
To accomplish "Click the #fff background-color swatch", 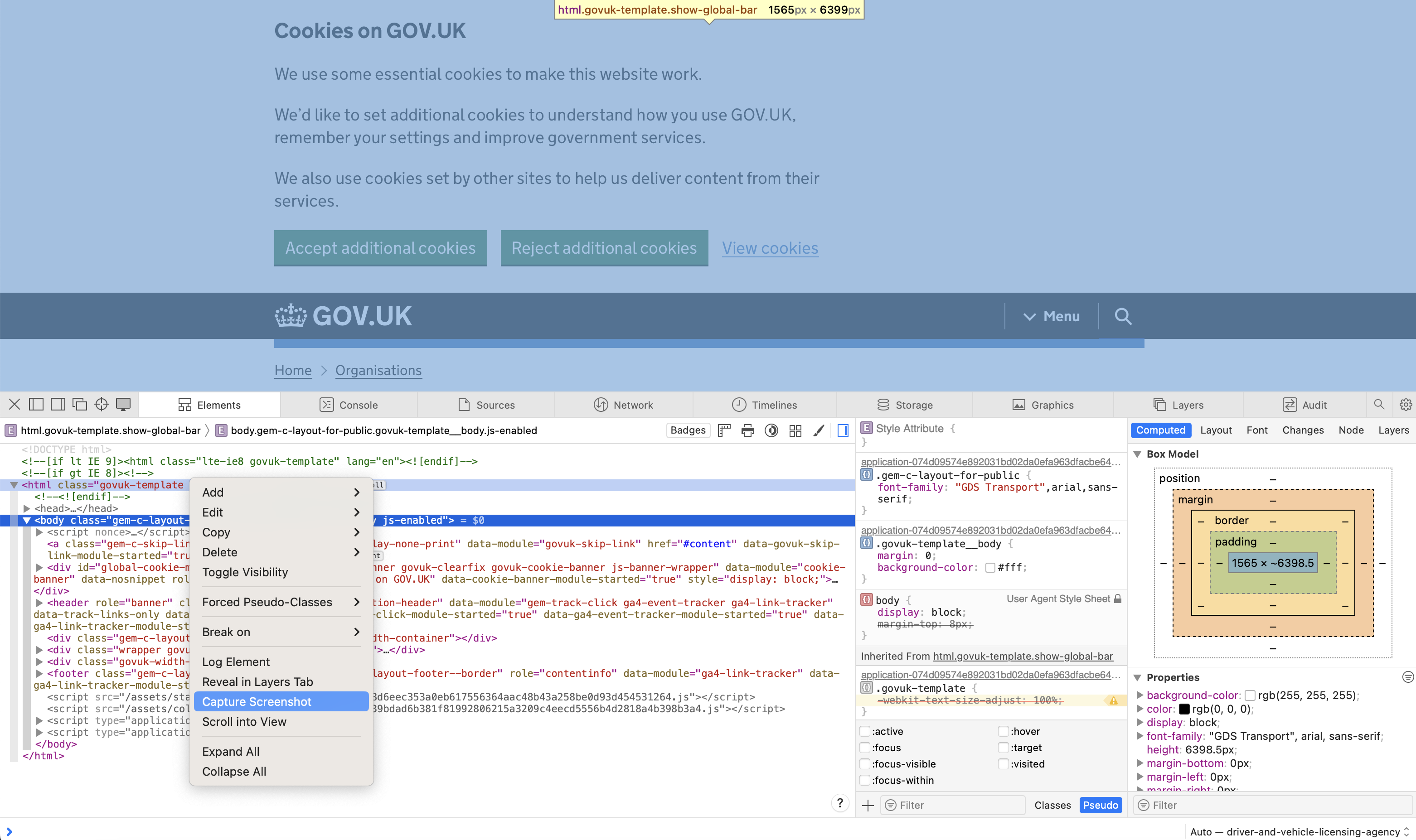I will 989,567.
